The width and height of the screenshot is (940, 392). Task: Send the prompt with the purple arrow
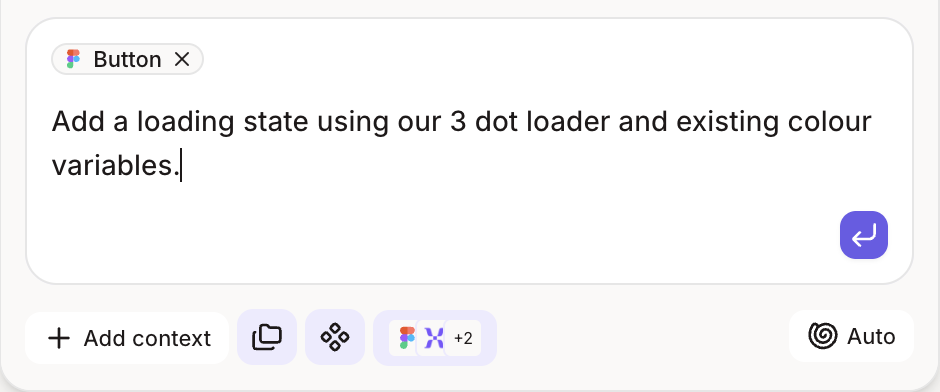(863, 235)
